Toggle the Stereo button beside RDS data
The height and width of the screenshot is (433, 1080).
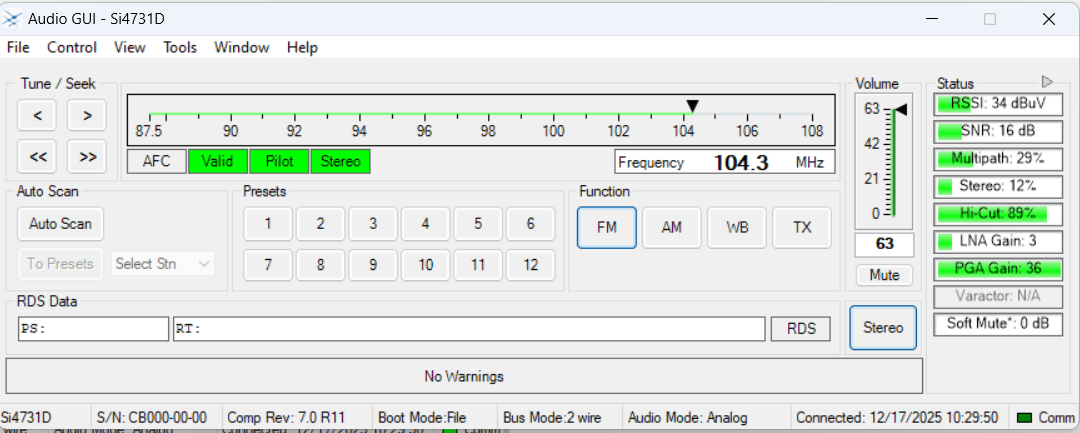pyautogui.click(x=882, y=328)
